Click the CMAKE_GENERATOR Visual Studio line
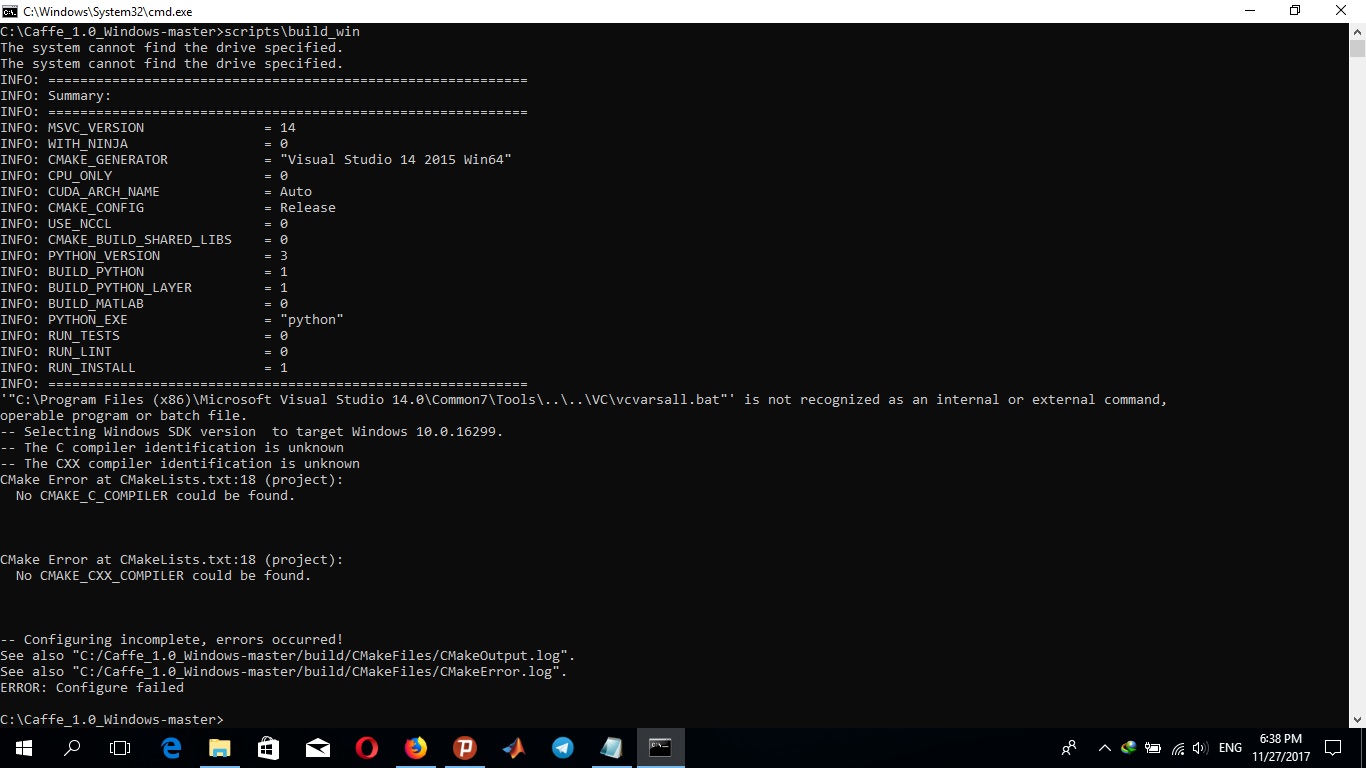Viewport: 1366px width, 768px height. pos(256,160)
